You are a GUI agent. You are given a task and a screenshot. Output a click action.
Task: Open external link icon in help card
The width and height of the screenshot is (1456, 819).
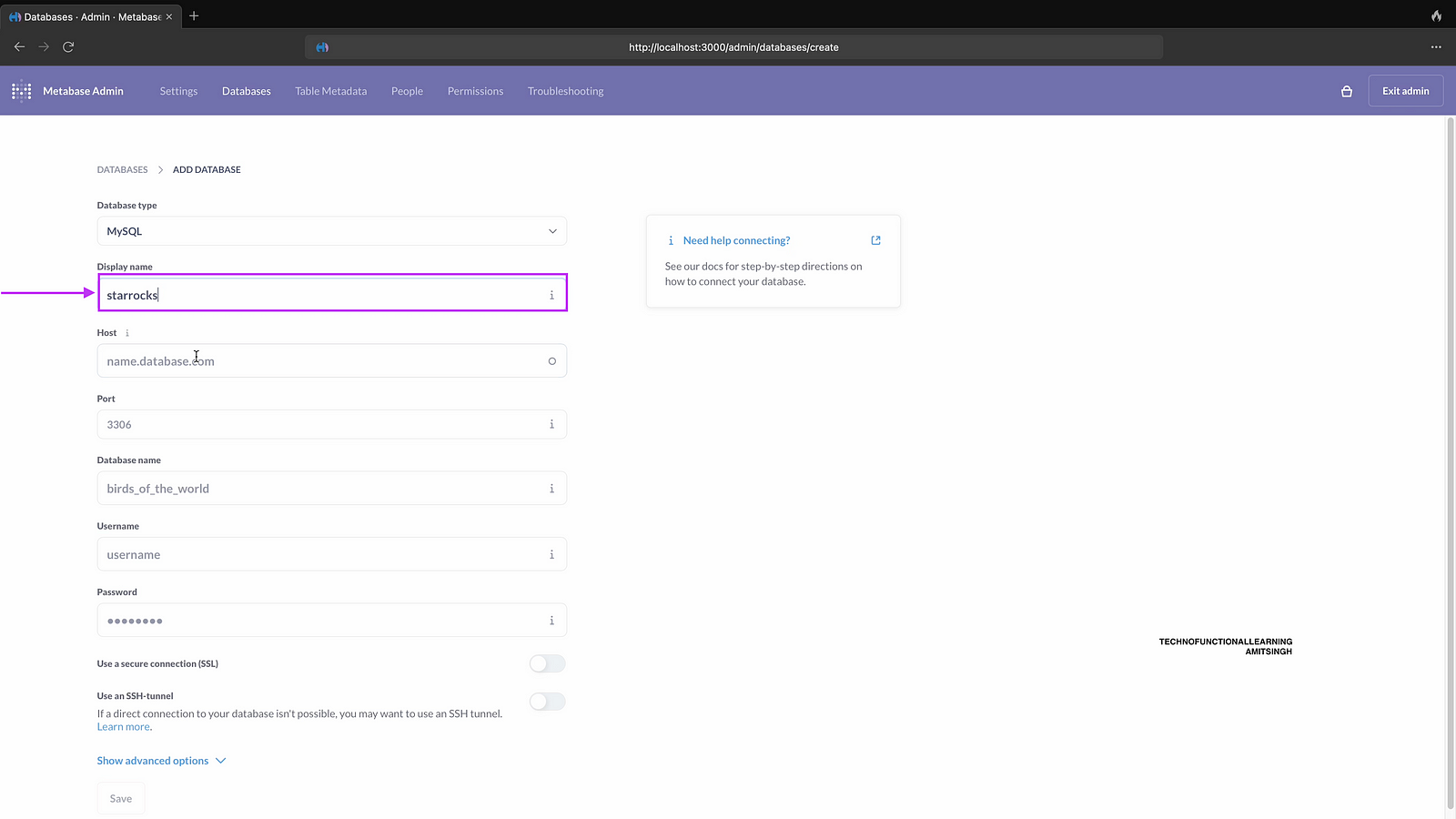(875, 240)
